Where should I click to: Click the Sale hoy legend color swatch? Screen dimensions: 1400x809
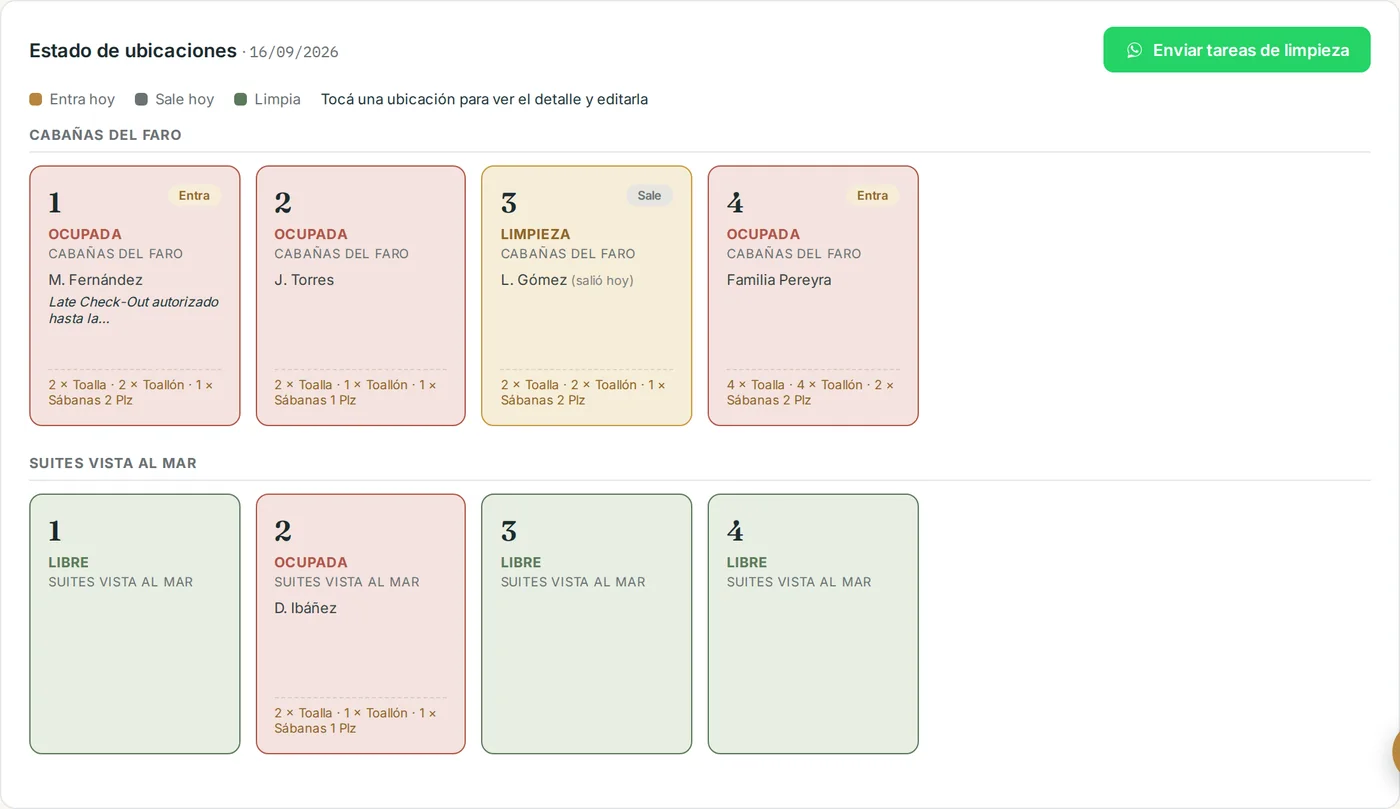pyautogui.click(x=141, y=99)
